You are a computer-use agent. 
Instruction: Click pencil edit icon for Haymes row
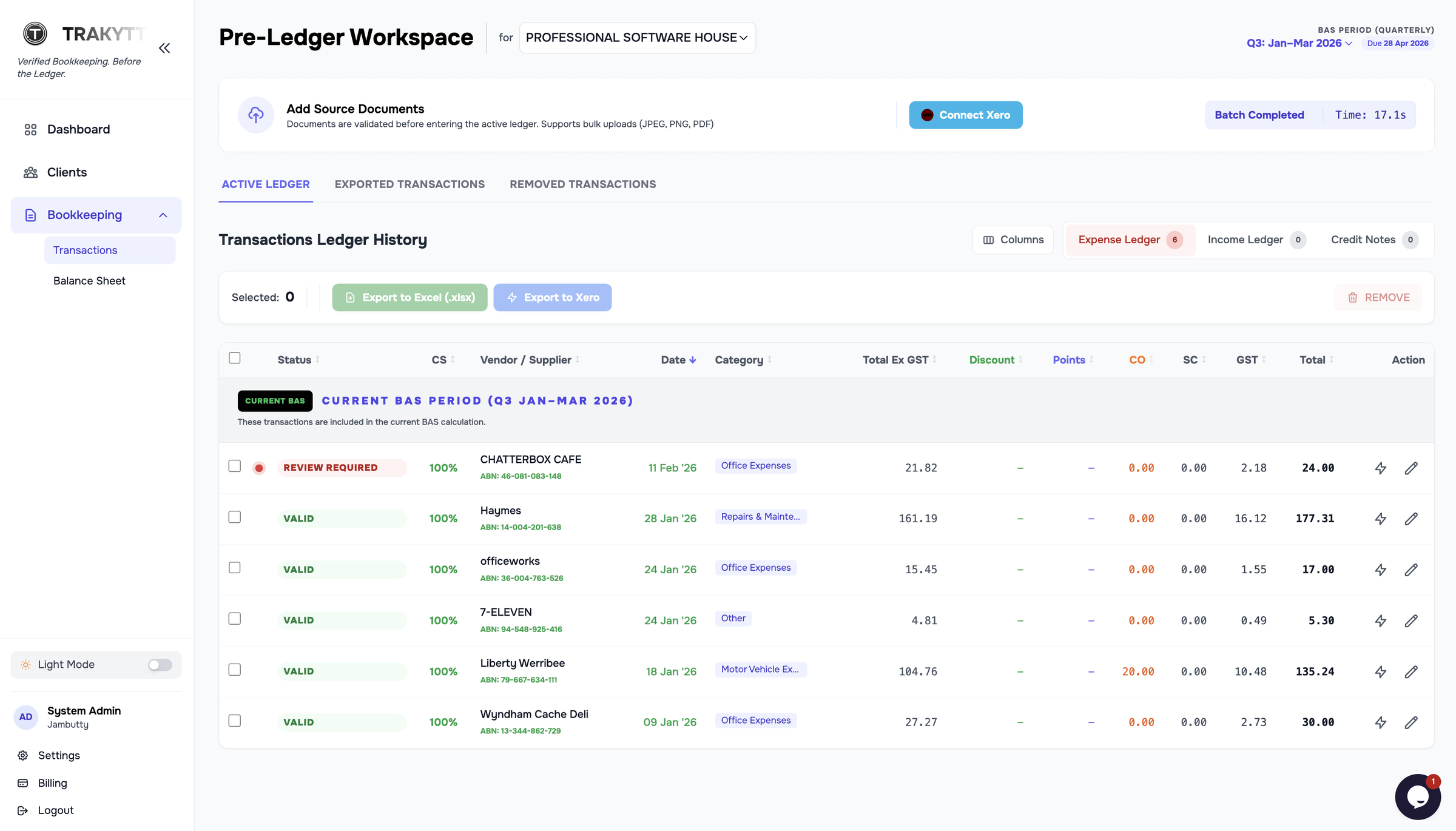point(1411,519)
